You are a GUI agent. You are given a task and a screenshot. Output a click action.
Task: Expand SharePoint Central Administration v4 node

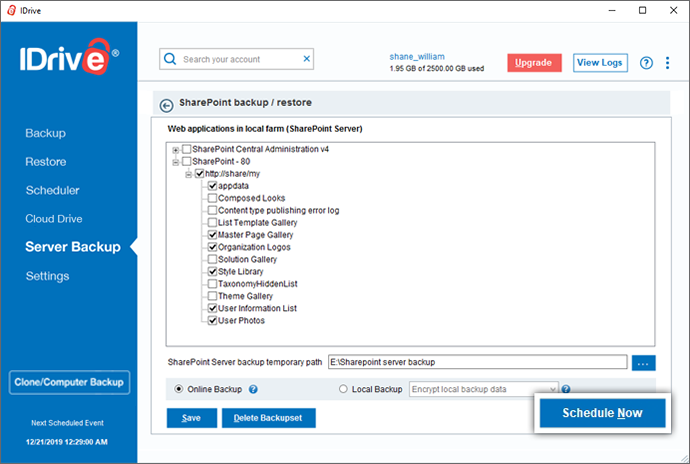tap(176, 150)
